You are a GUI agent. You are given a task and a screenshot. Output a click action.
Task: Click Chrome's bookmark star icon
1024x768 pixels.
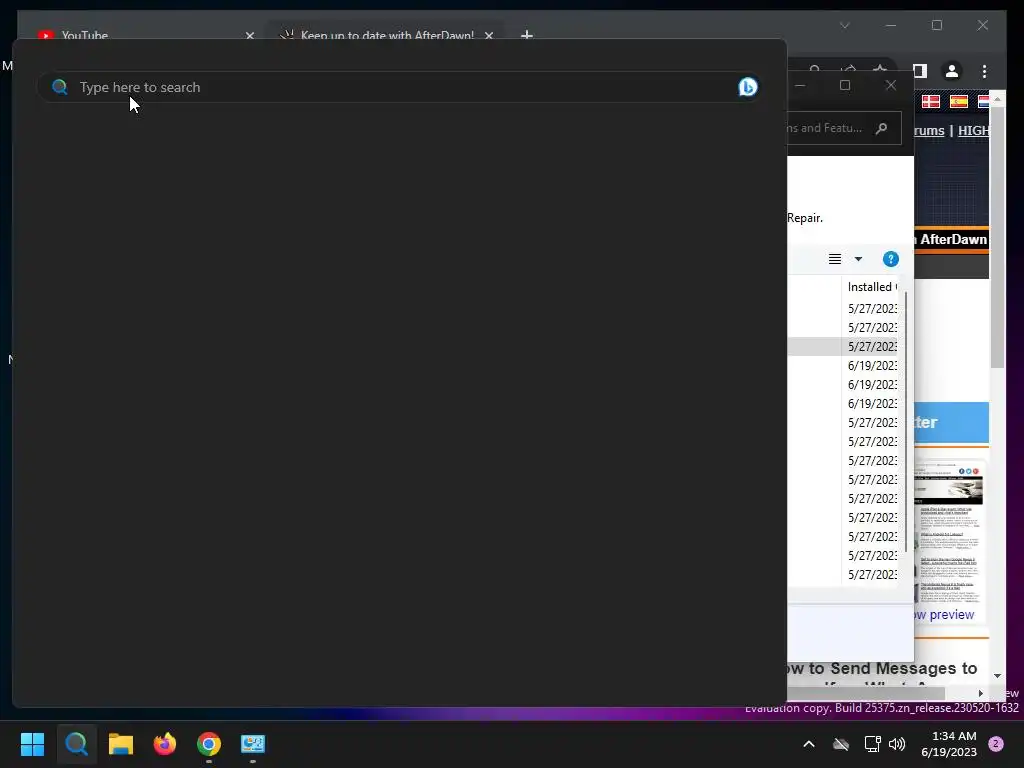(x=880, y=69)
